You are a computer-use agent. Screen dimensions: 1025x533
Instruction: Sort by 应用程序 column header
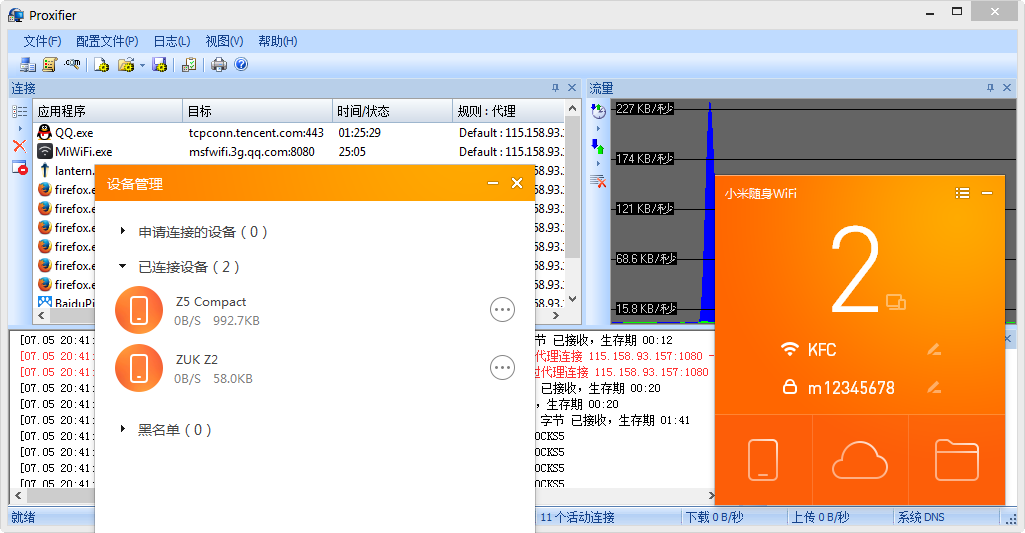pyautogui.click(x=108, y=111)
